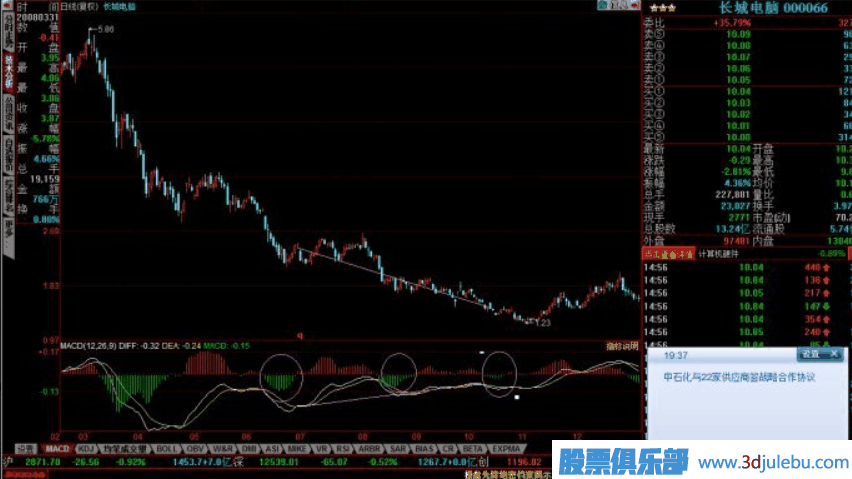Click the 卖⑤ ask price 10.09
This screenshot has height=479, width=852.
[738, 34]
